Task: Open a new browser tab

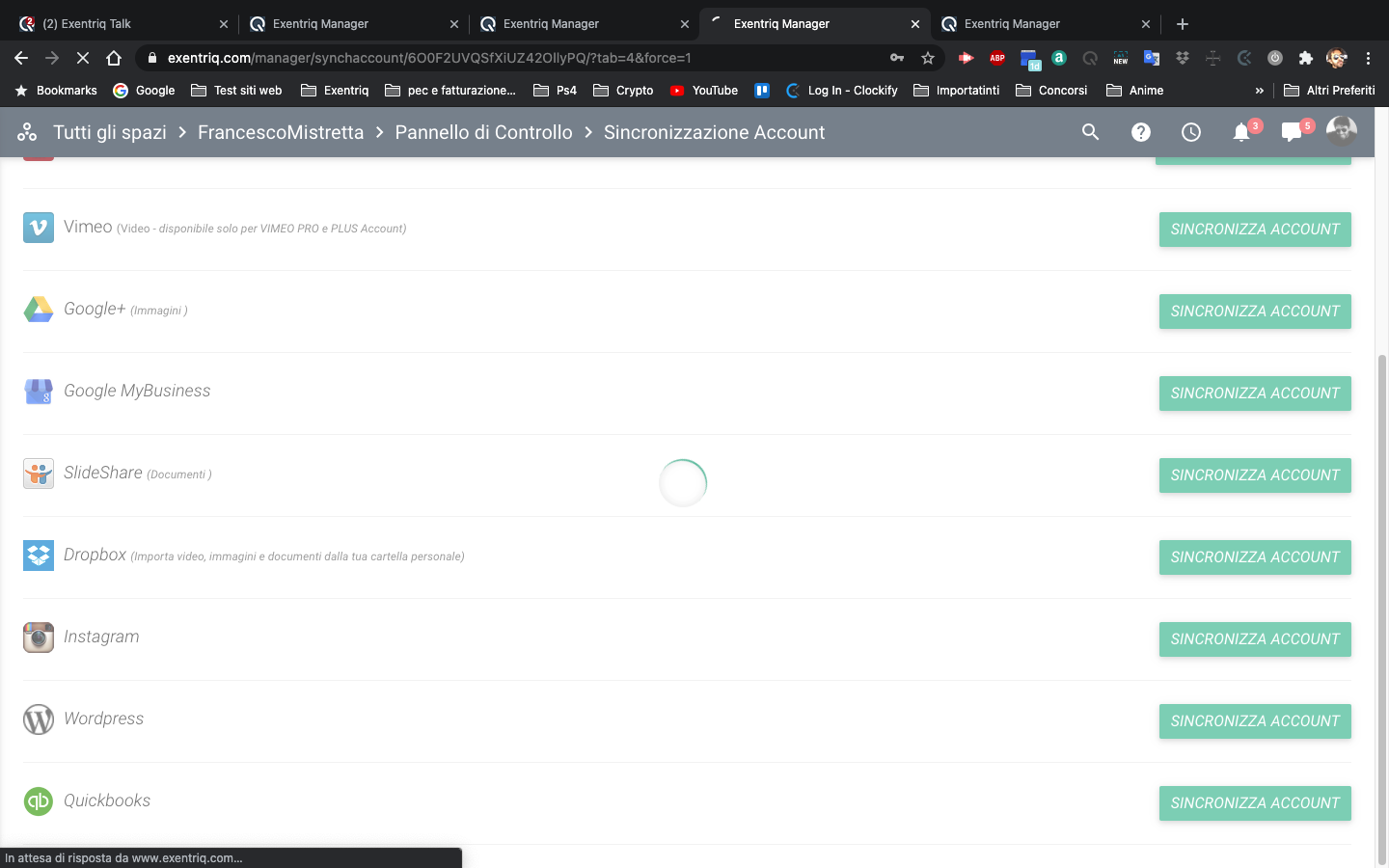Action: [1183, 24]
